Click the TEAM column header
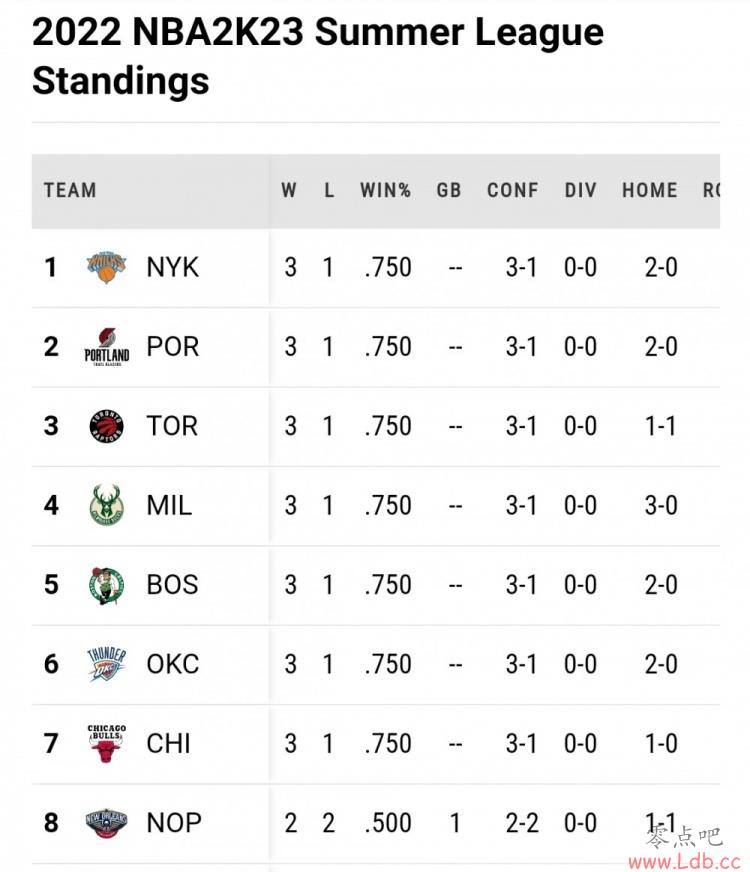Viewport: 750px width, 872px height. tap(70, 190)
